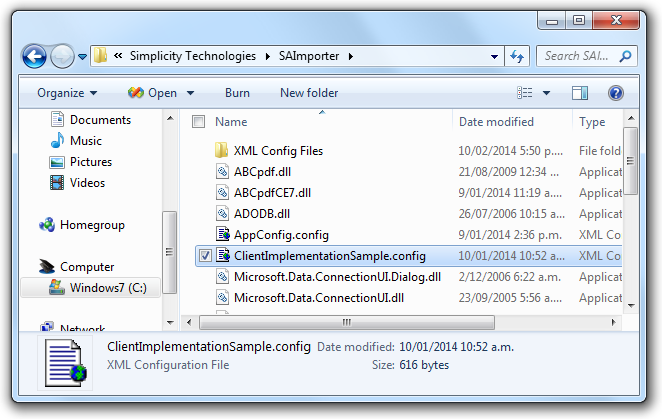Click horizontal scroll left arrow
Viewport: 662px width, 419px height.
click(x=189, y=323)
